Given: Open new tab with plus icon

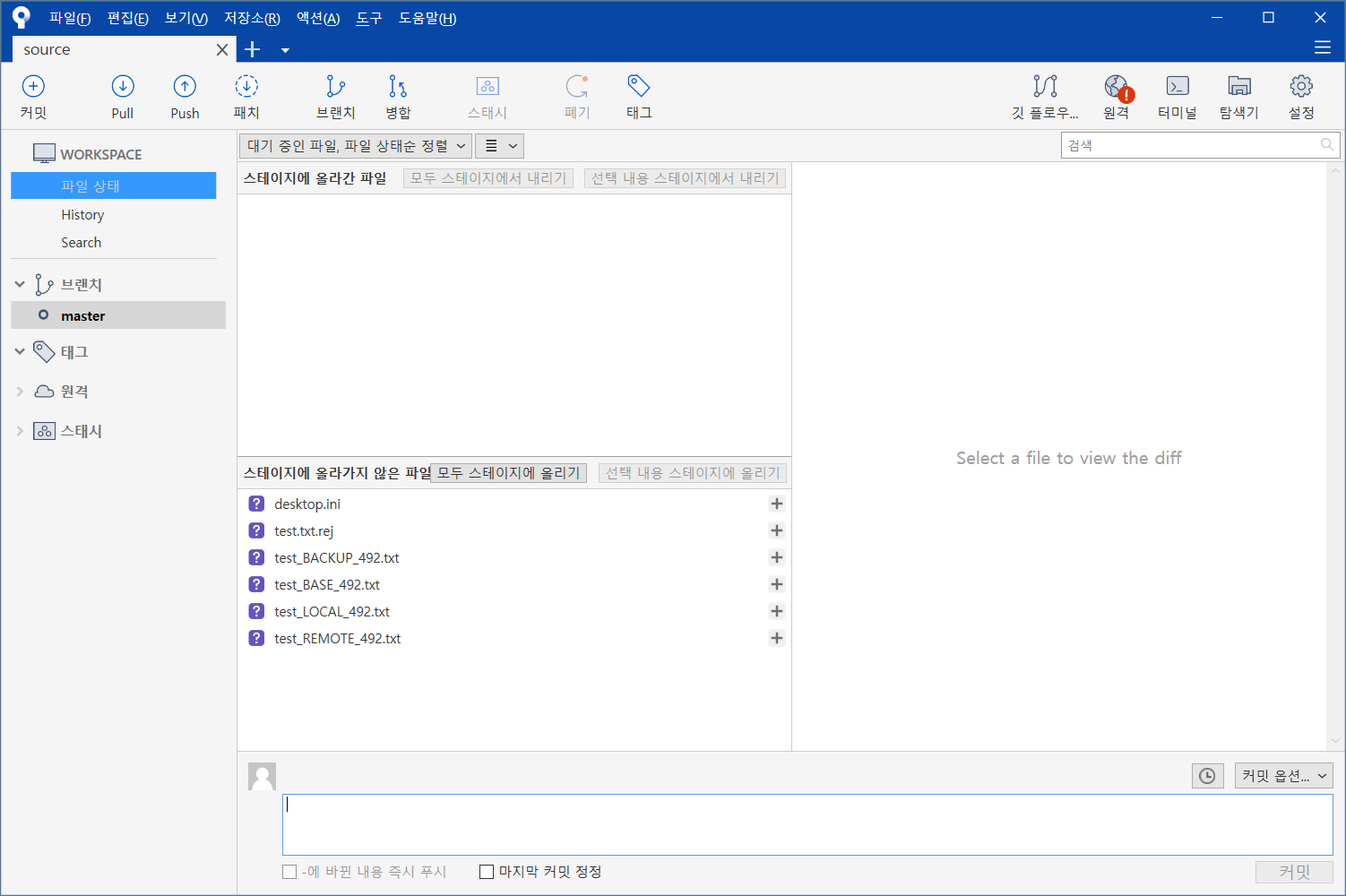Looking at the screenshot, I should point(253,49).
